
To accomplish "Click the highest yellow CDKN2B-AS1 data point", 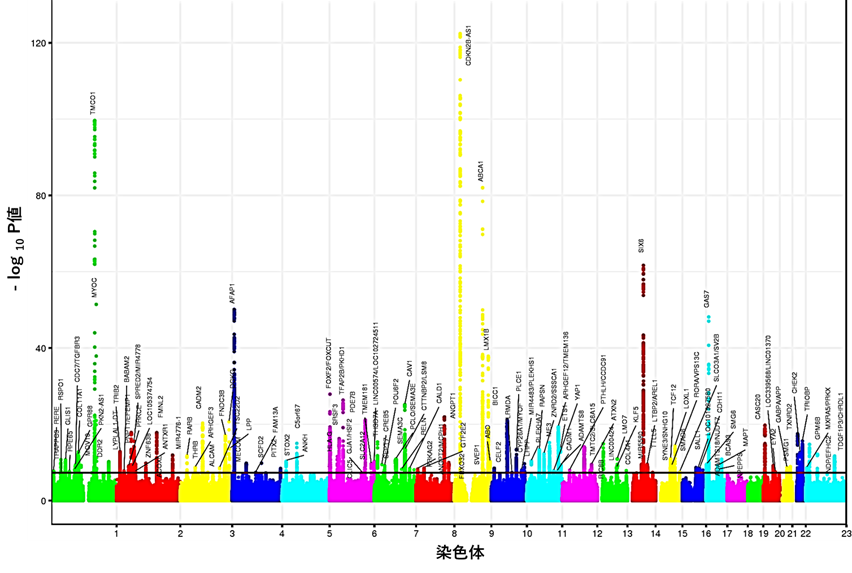I will [460, 34].
